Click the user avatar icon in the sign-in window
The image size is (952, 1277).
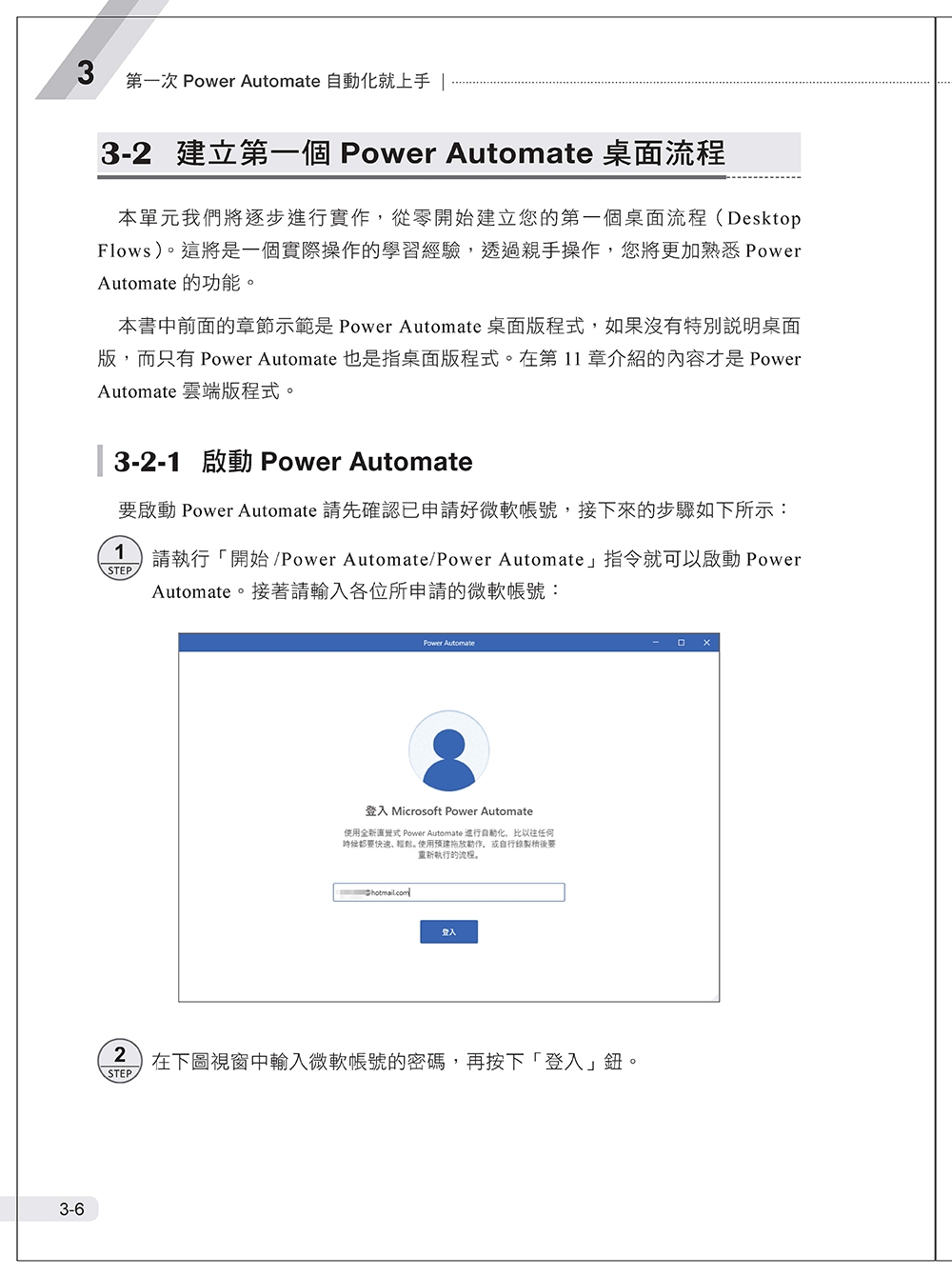pos(448,750)
